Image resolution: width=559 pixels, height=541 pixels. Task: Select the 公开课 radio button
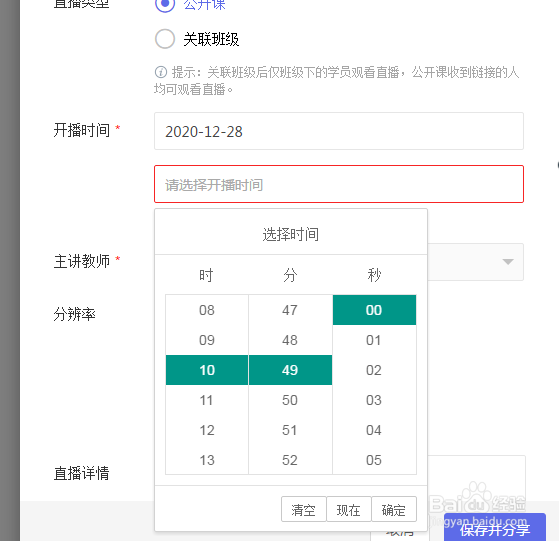point(165,4)
